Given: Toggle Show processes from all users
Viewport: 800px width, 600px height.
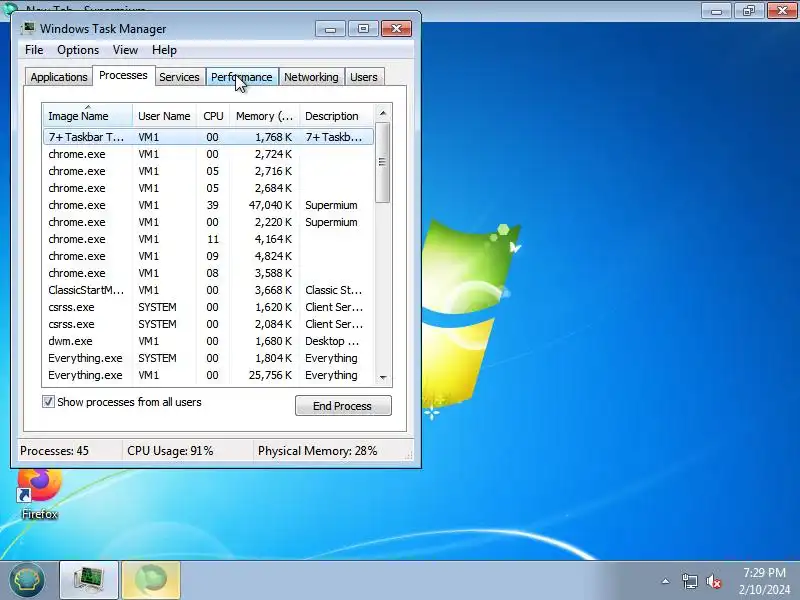Looking at the screenshot, I should point(48,402).
